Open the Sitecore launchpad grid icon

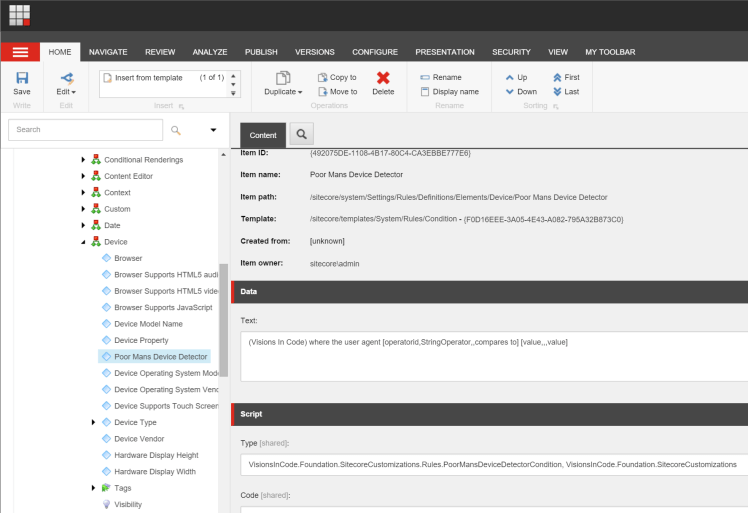20,15
